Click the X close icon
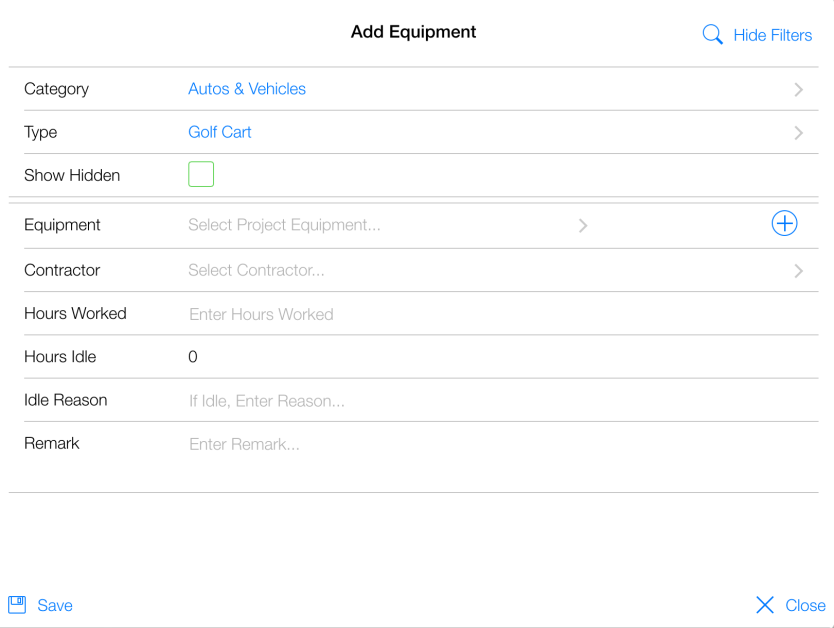This screenshot has height=628, width=834. point(765,605)
